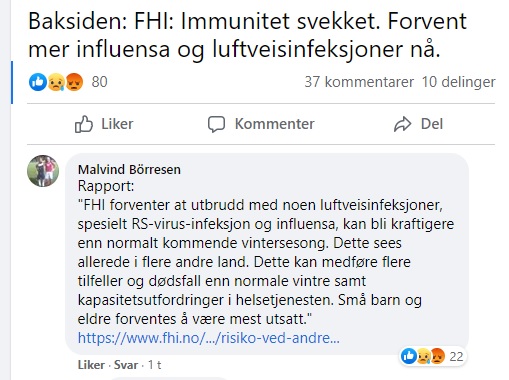Click the Del share arrow icon

coord(403,124)
